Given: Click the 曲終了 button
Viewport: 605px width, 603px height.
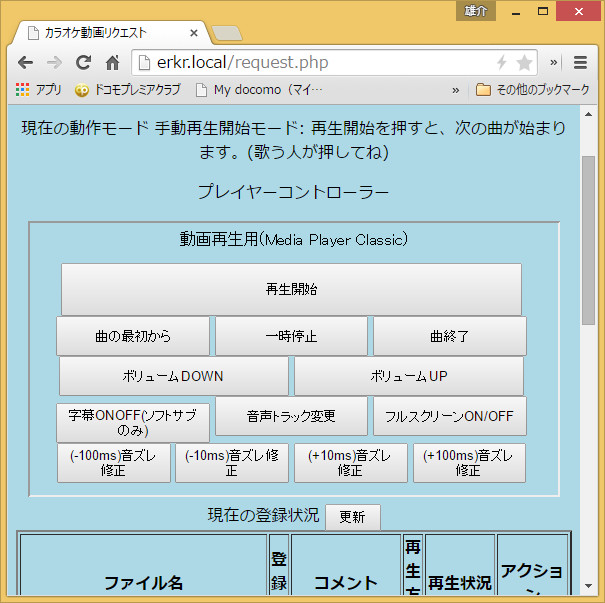Looking at the screenshot, I should click(450, 336).
